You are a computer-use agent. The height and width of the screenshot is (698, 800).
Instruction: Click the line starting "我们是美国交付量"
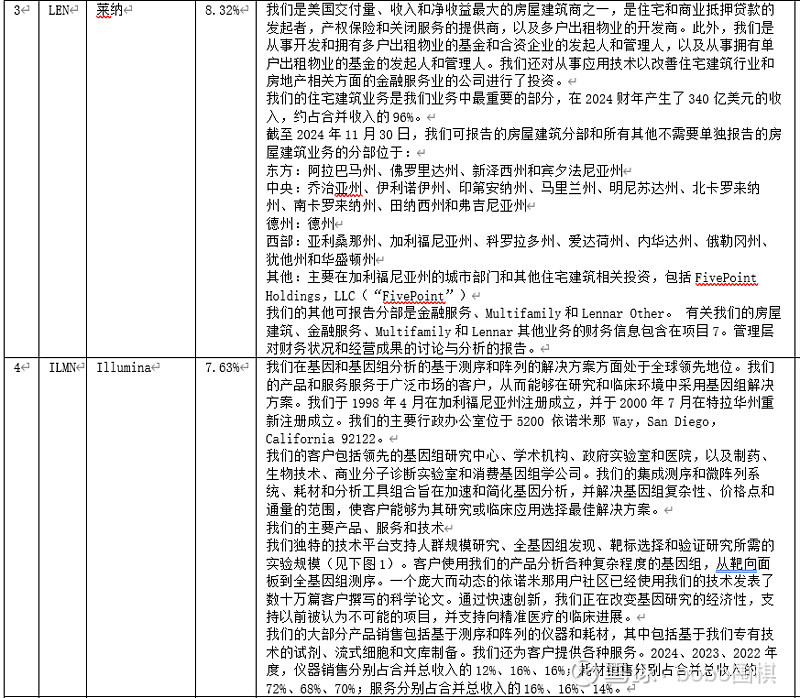520,10
